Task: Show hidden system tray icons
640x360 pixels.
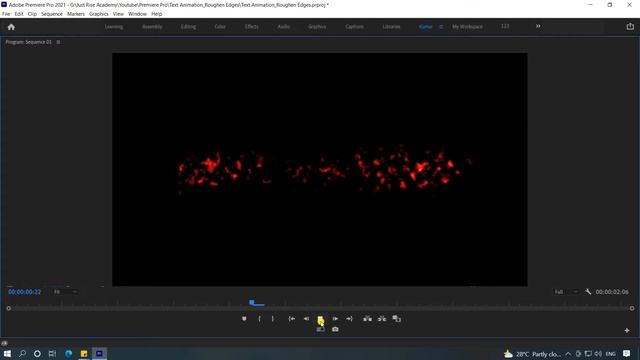Action: [x=568, y=354]
